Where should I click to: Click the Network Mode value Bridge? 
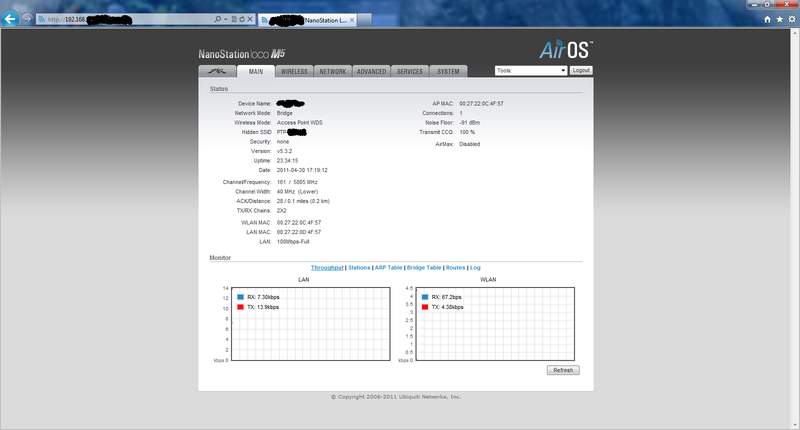(x=285, y=113)
